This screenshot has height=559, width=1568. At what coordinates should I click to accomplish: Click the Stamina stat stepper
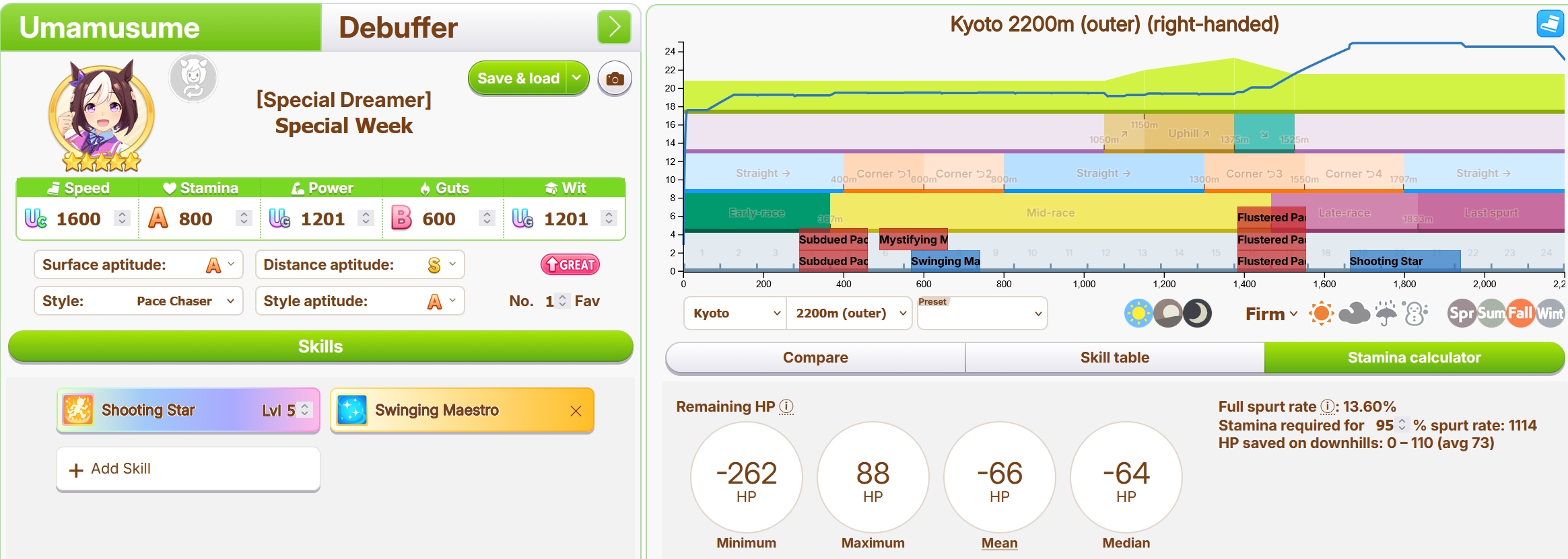244,218
